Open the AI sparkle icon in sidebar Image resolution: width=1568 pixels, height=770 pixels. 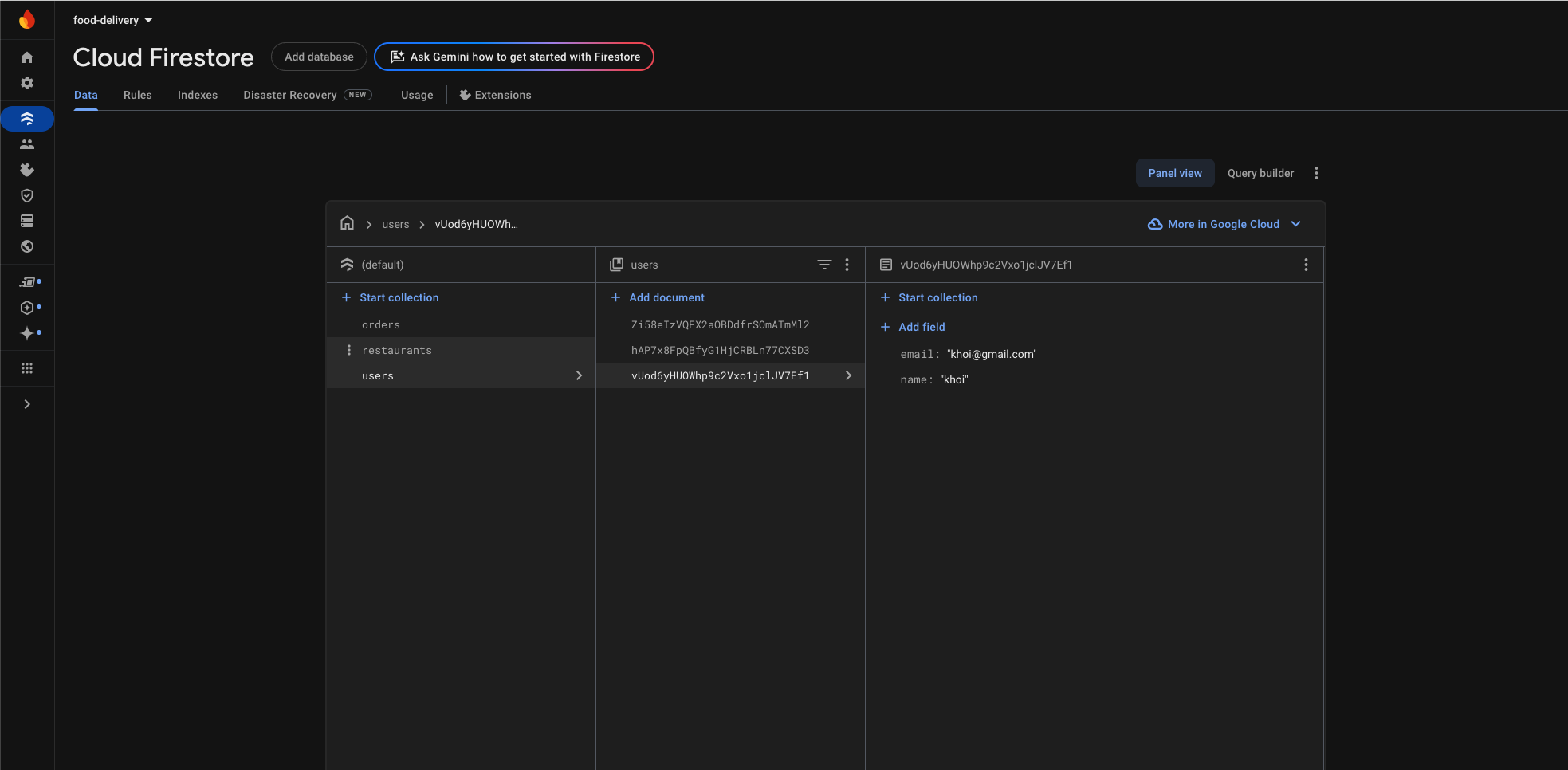tap(27, 333)
